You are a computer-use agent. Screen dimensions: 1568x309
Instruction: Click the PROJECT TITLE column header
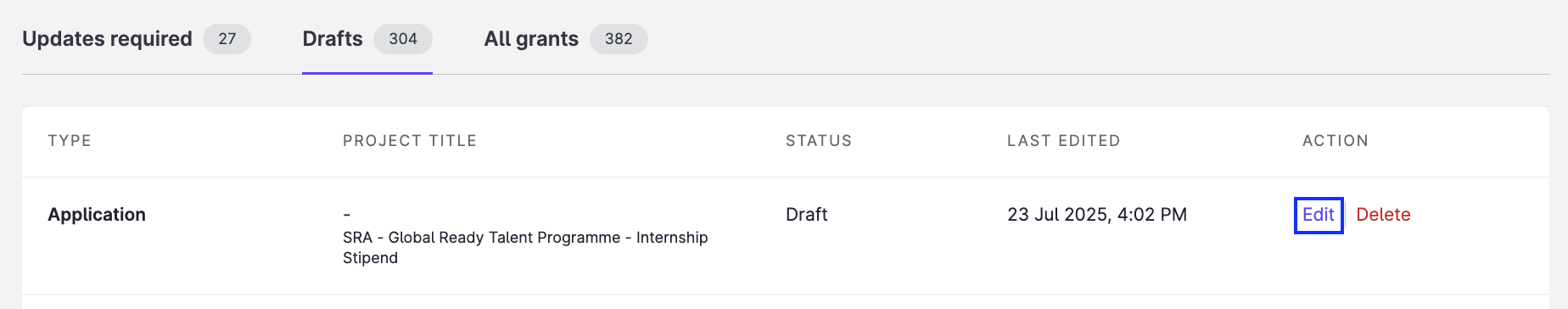tap(410, 141)
